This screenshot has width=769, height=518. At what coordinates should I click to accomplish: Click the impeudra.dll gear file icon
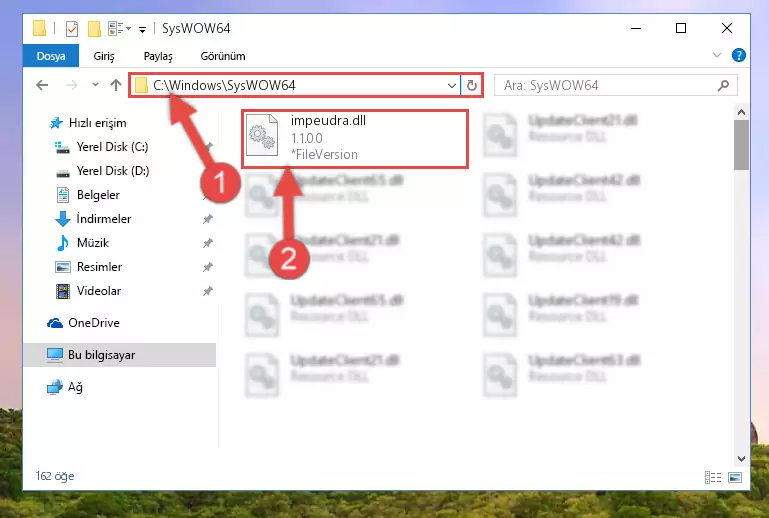[x=262, y=137]
